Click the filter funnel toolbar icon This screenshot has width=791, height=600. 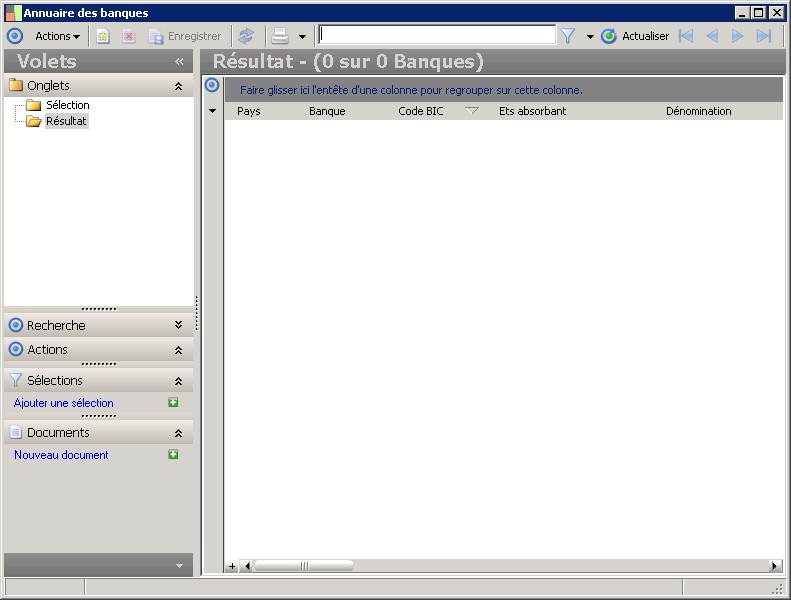568,36
